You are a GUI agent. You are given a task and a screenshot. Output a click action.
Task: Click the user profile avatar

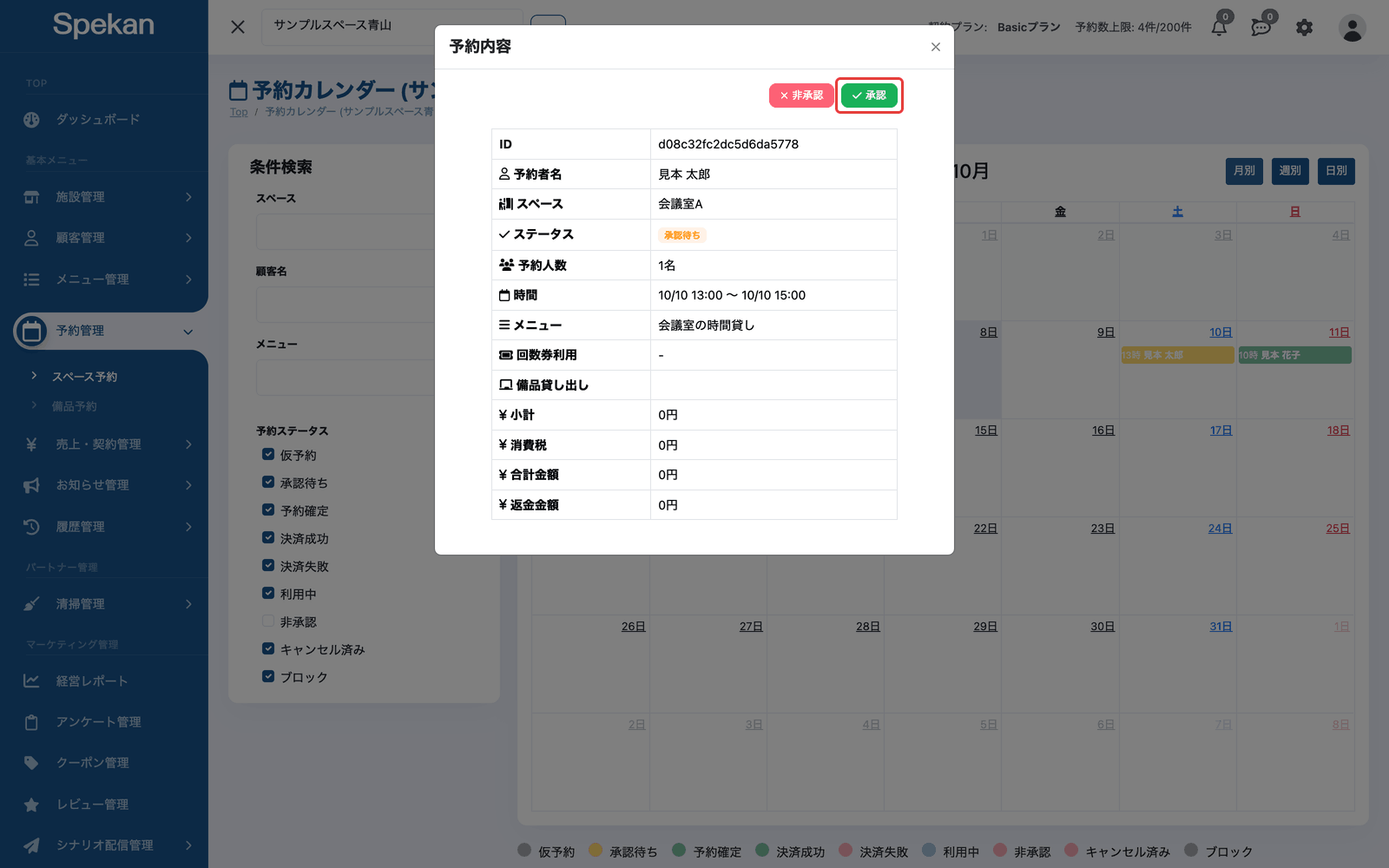click(1352, 28)
